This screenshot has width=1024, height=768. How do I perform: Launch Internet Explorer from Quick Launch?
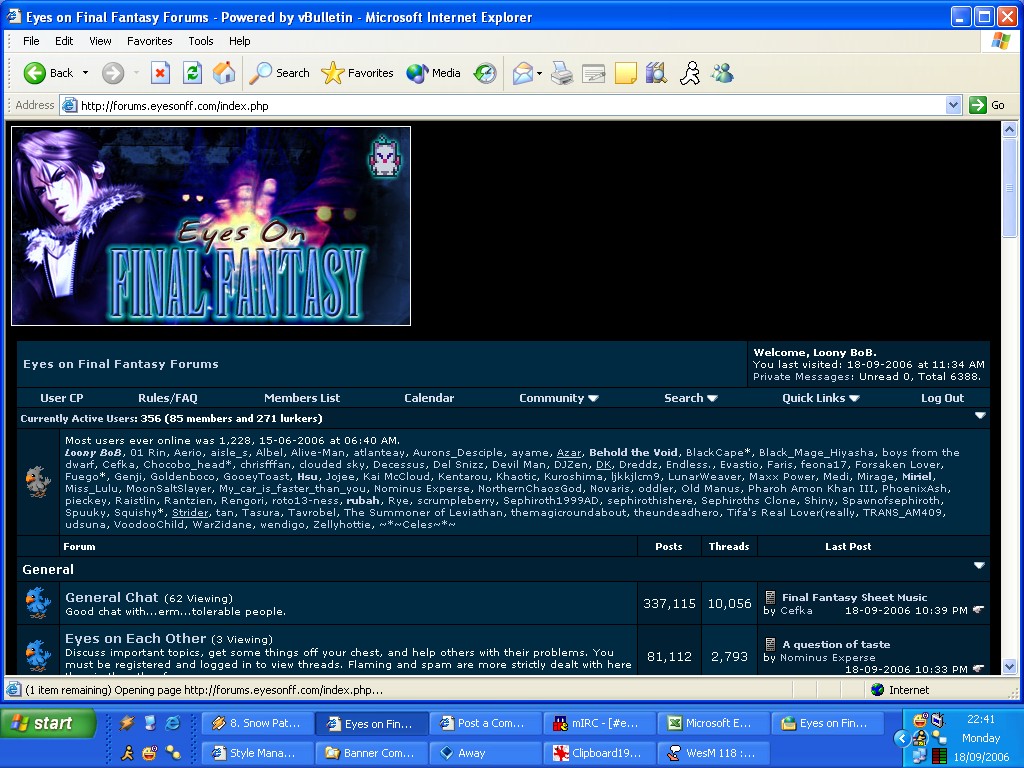[173, 723]
